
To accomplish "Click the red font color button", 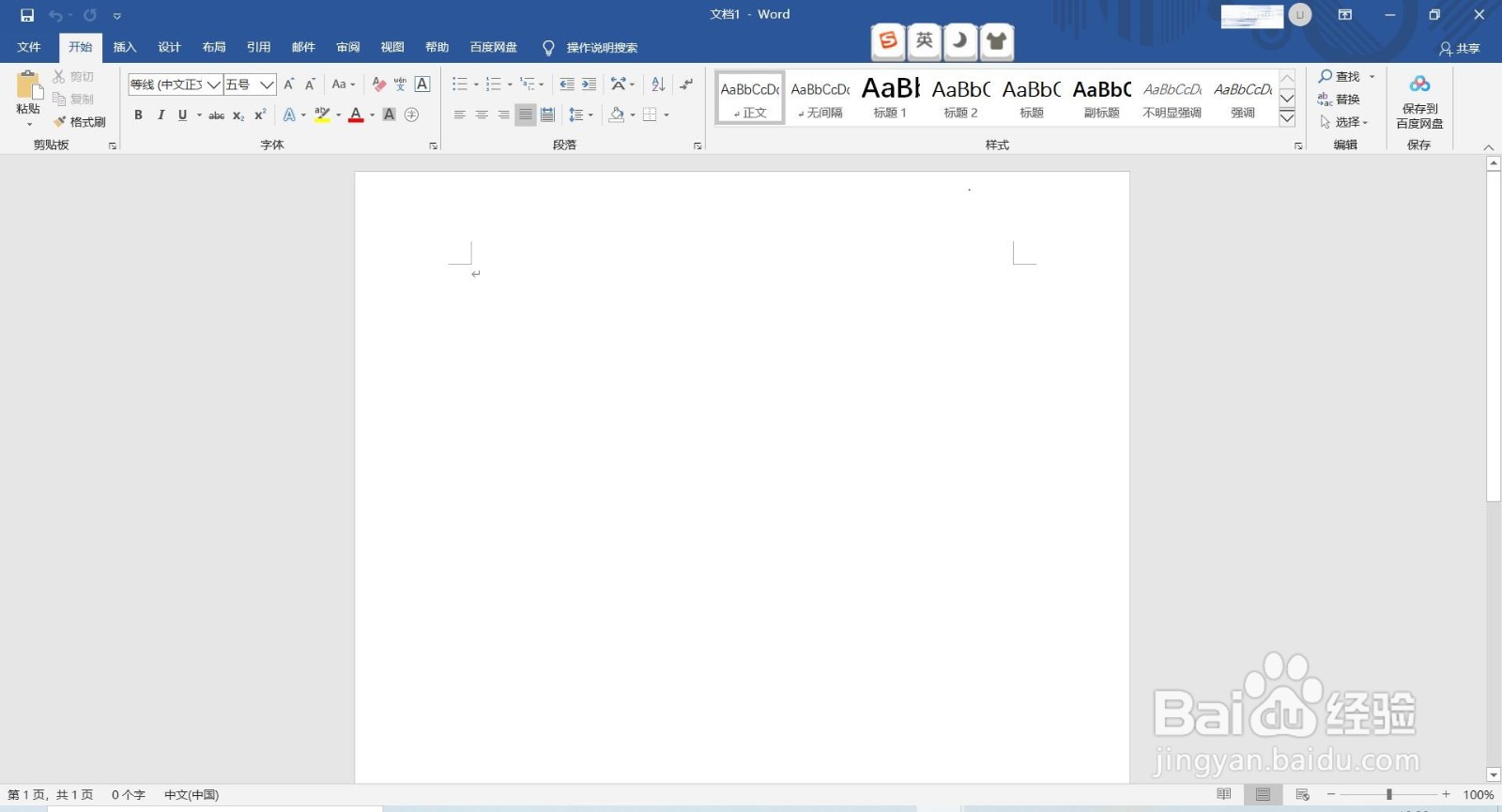I will pos(356,115).
